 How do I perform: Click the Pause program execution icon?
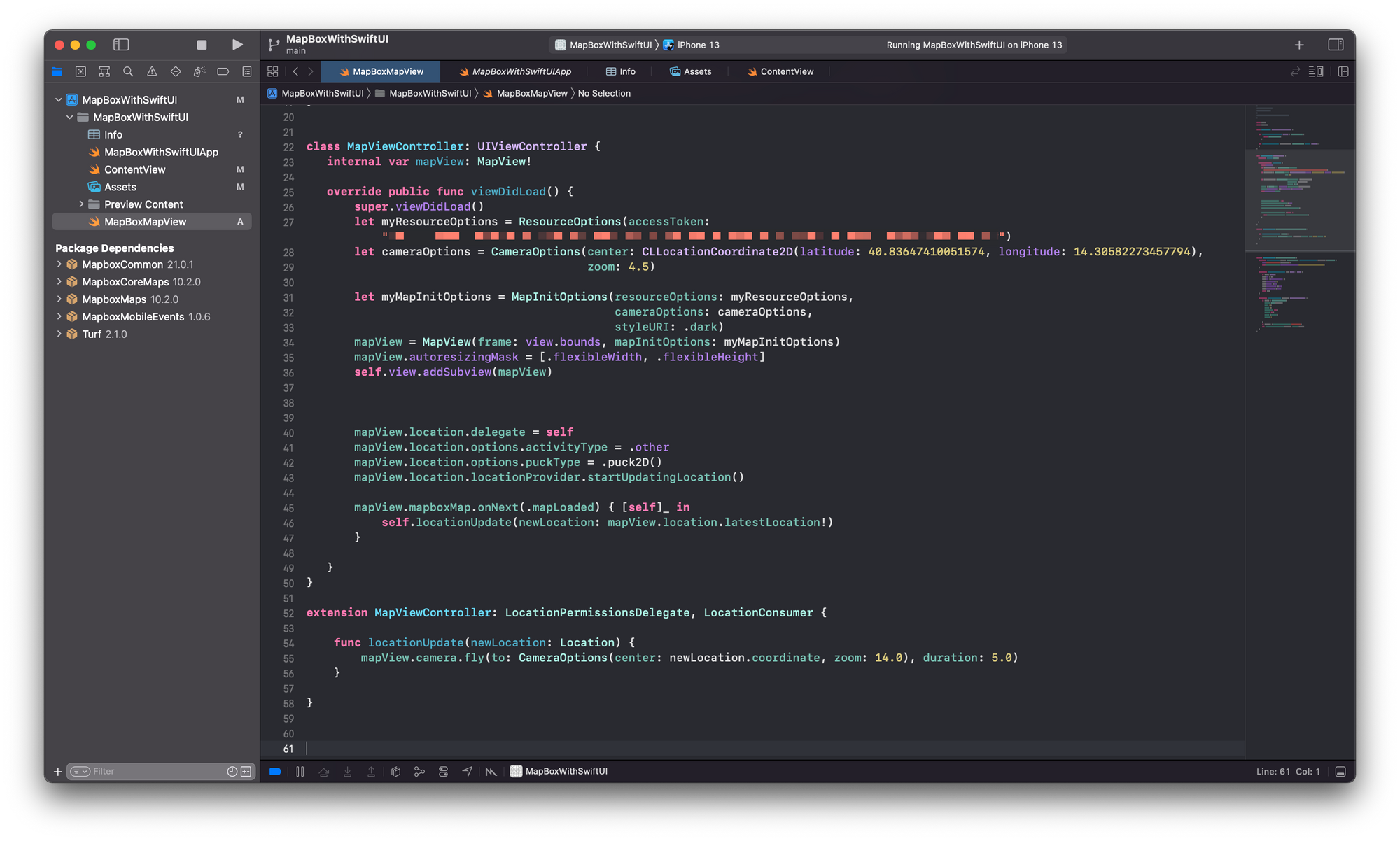[x=300, y=771]
